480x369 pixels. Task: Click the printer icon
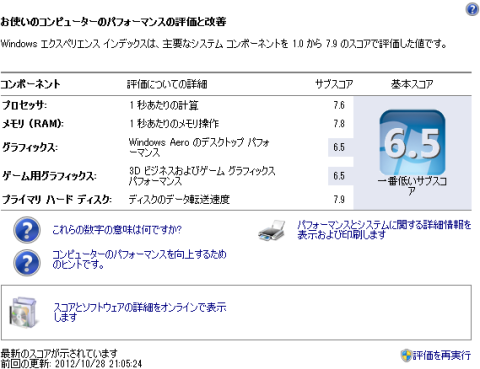point(272,230)
